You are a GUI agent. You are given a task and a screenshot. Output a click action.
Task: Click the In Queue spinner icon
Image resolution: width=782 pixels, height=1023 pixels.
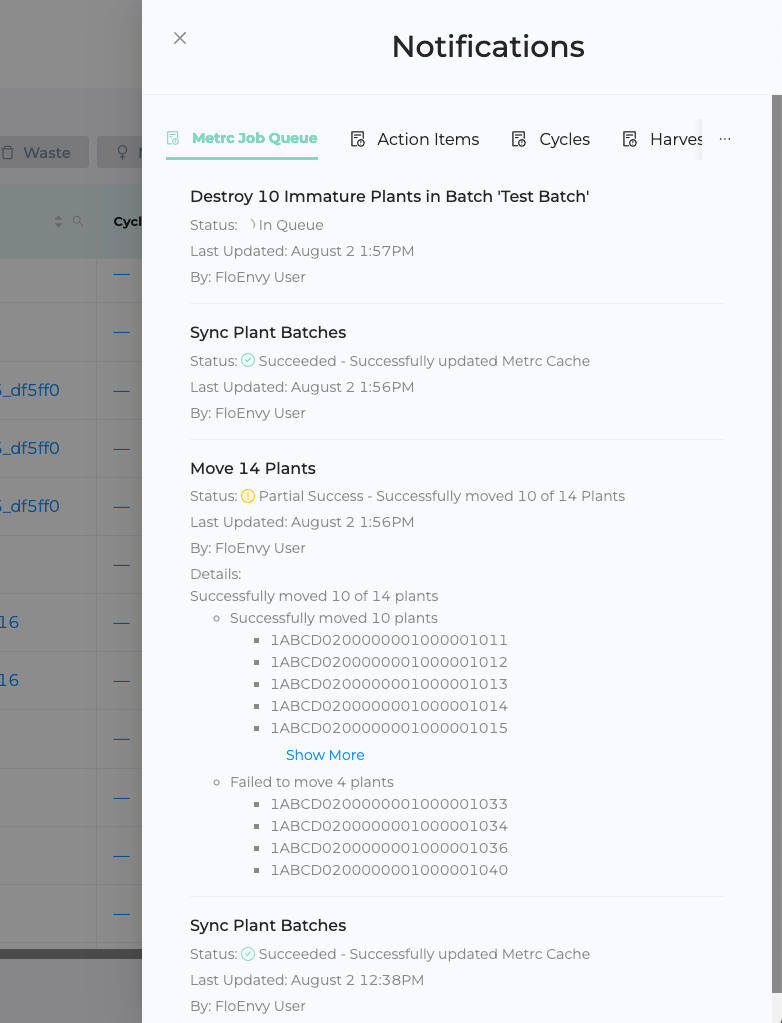coord(251,225)
